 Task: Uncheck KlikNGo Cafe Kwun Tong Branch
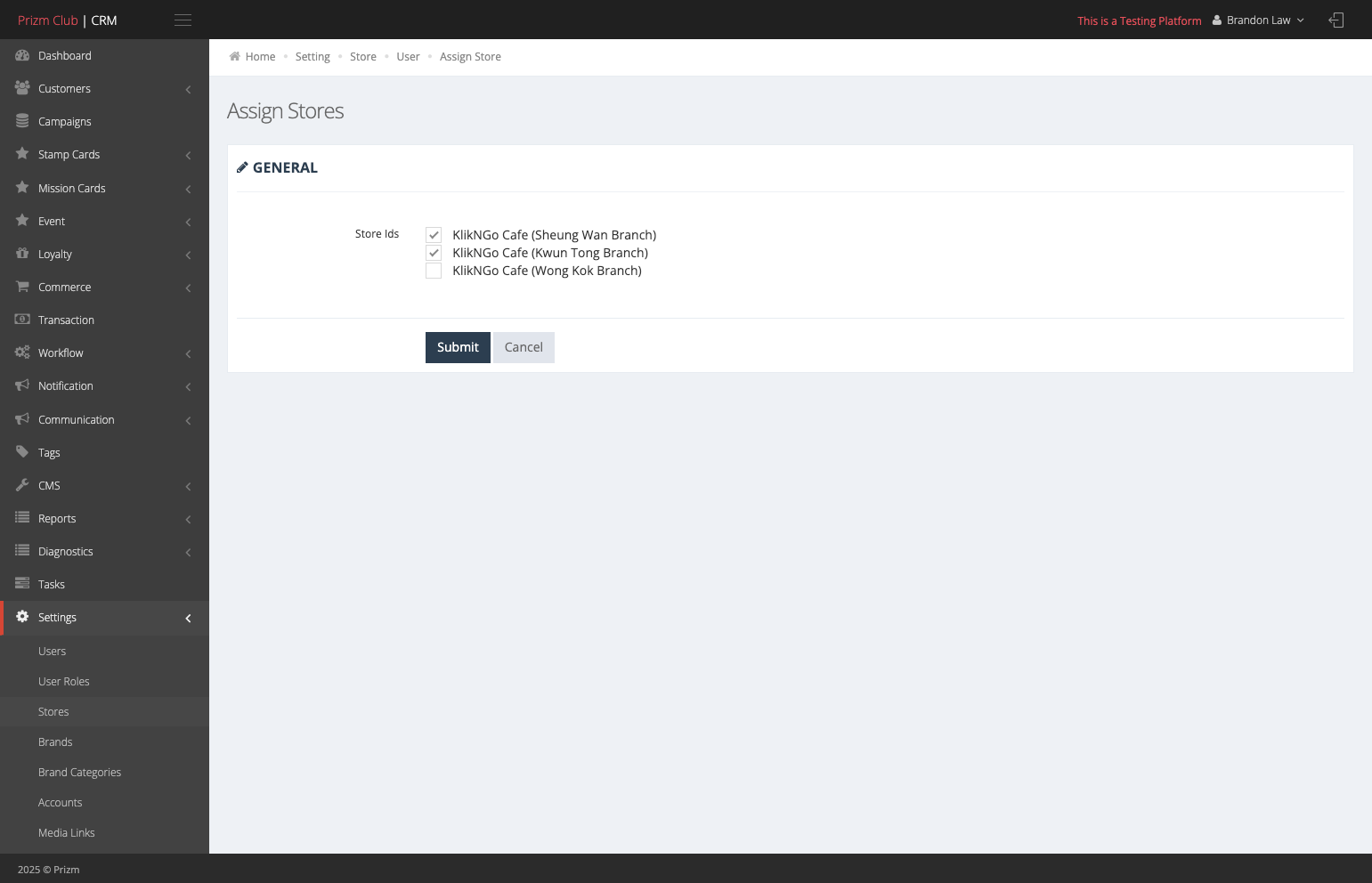tap(434, 253)
